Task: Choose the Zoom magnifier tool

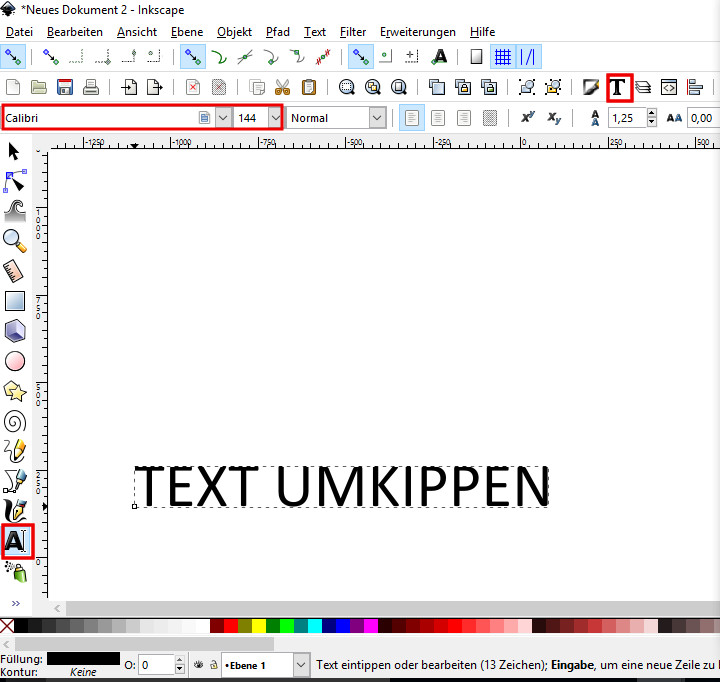Action: click(x=15, y=239)
